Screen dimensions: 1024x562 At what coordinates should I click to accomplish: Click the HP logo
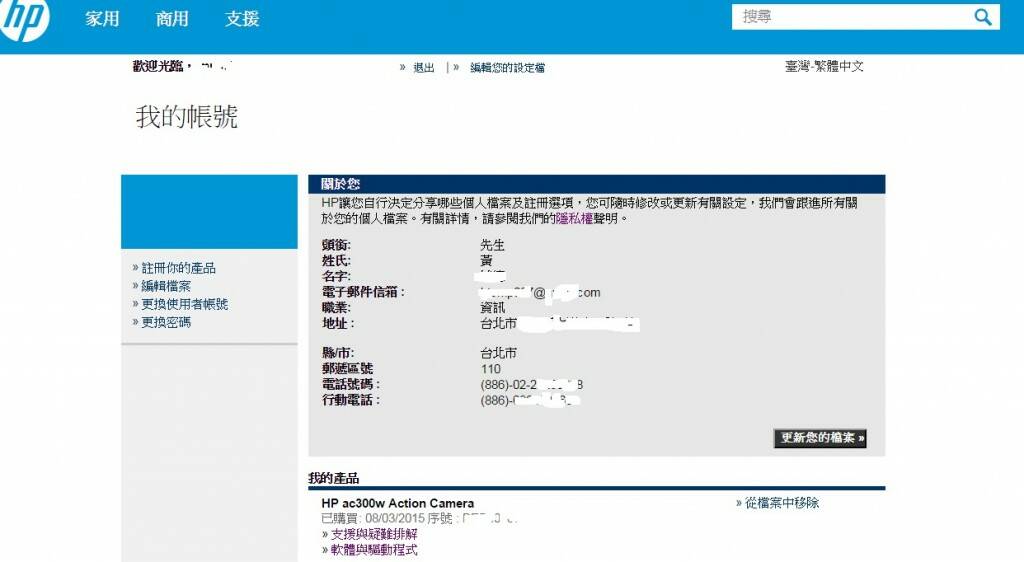click(24, 20)
